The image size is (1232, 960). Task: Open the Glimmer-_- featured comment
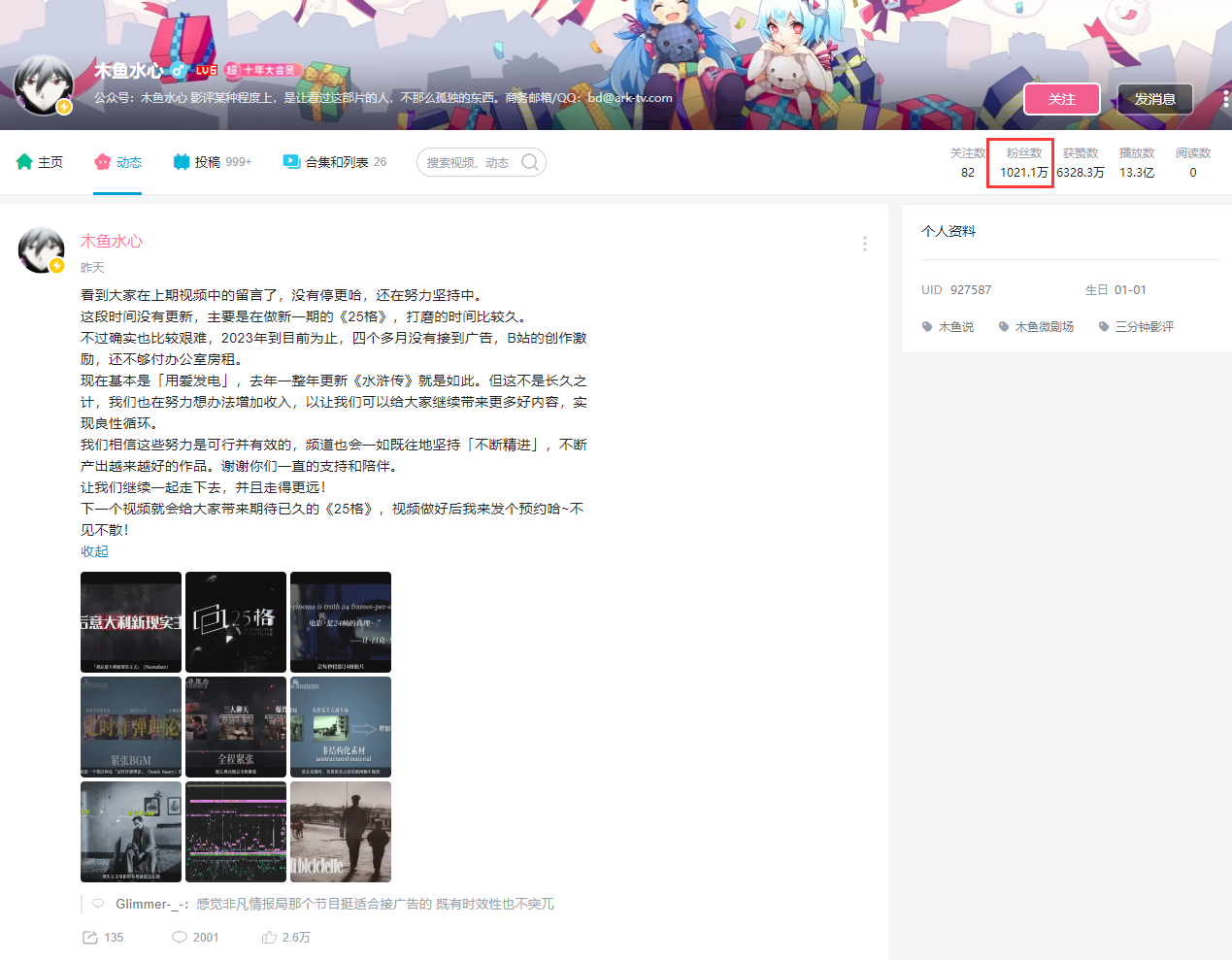[x=335, y=904]
